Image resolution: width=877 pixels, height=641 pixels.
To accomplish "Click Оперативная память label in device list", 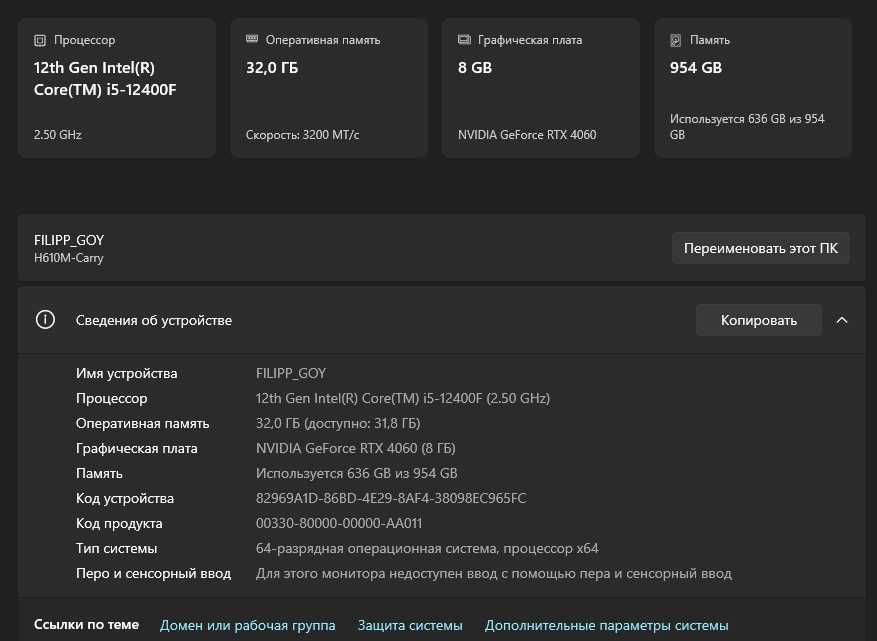I will (143, 423).
